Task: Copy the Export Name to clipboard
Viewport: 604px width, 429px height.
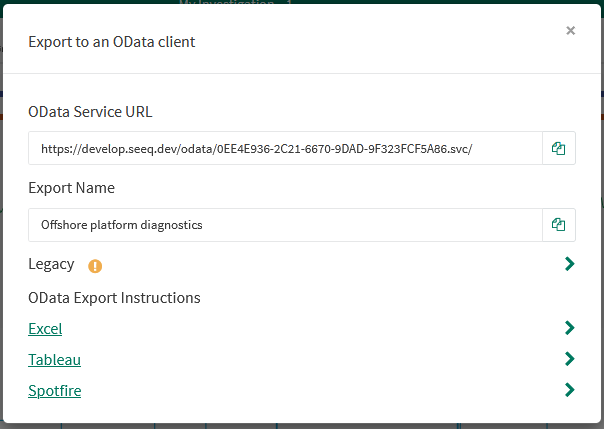Action: tap(559, 225)
